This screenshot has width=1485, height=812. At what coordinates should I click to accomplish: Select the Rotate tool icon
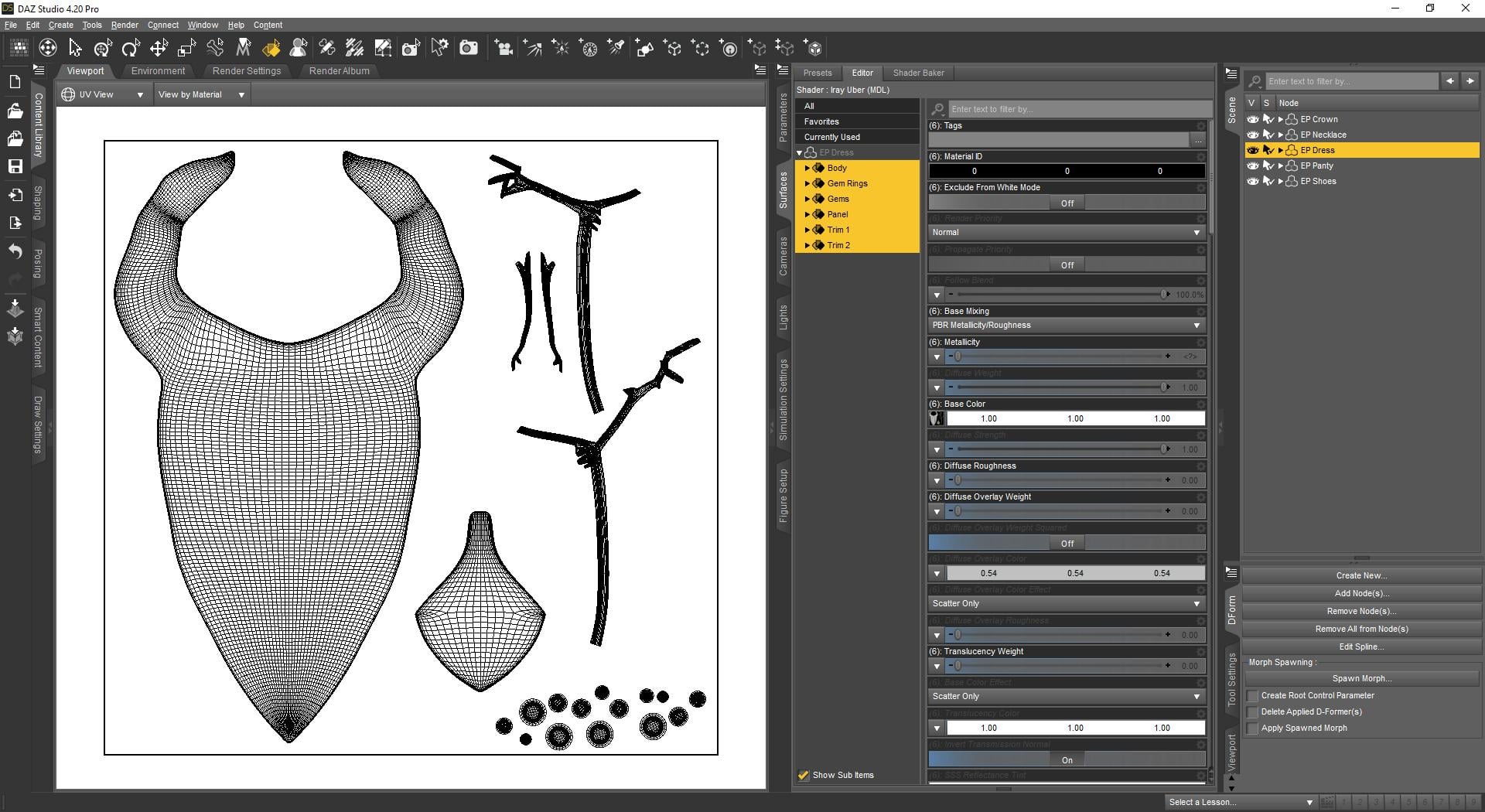(131, 48)
